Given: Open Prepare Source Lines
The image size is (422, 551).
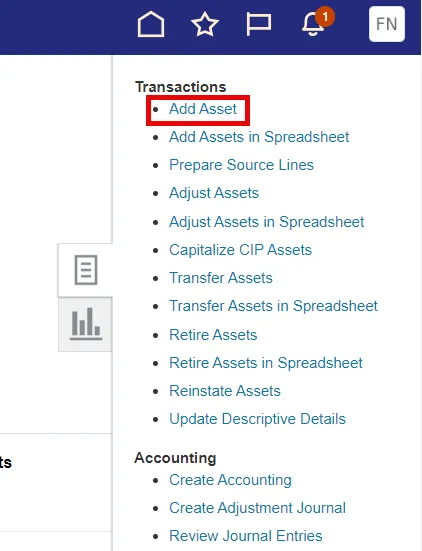Looking at the screenshot, I should click(241, 165).
